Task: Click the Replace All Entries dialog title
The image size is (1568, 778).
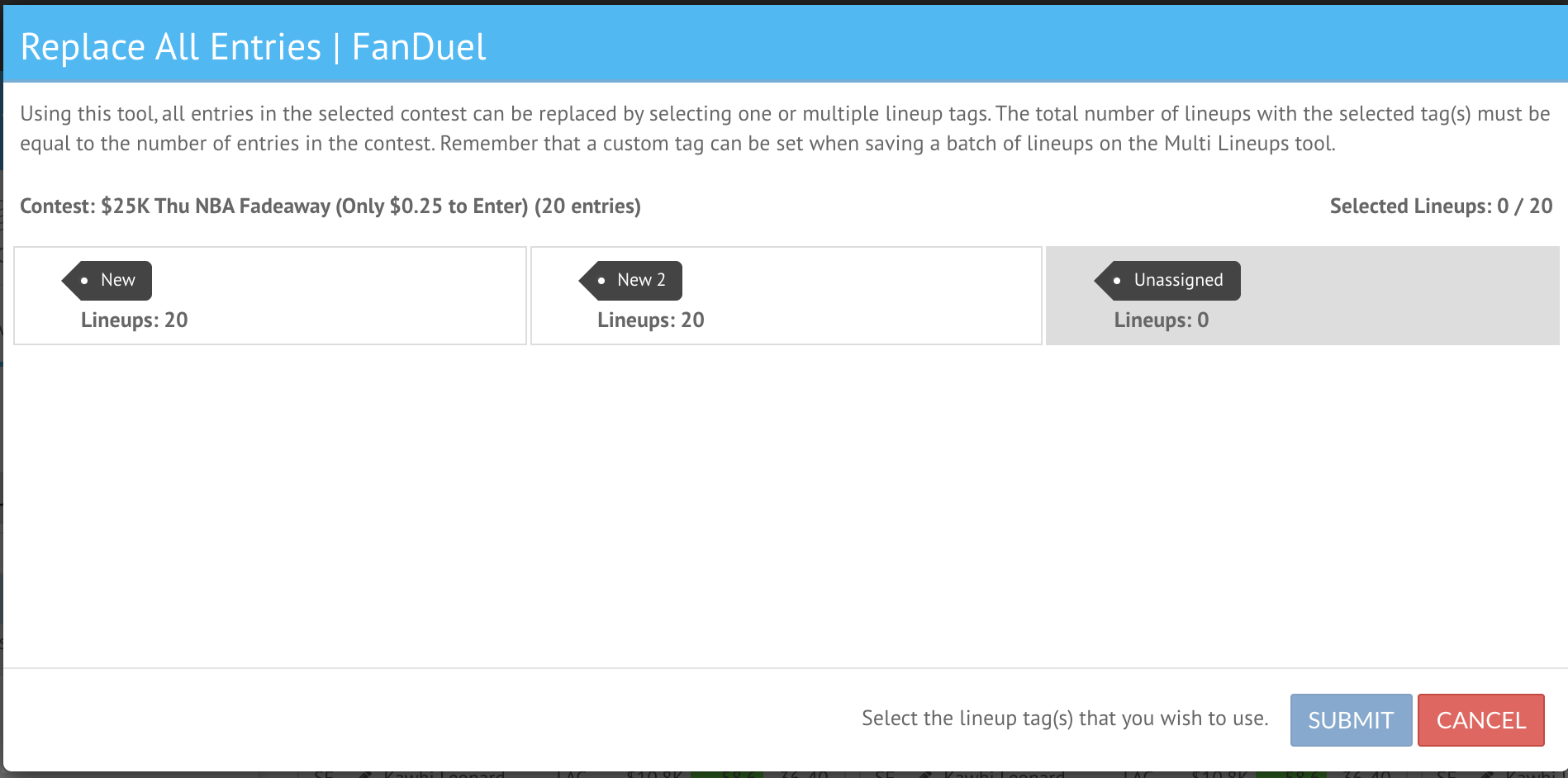Action: [254, 47]
